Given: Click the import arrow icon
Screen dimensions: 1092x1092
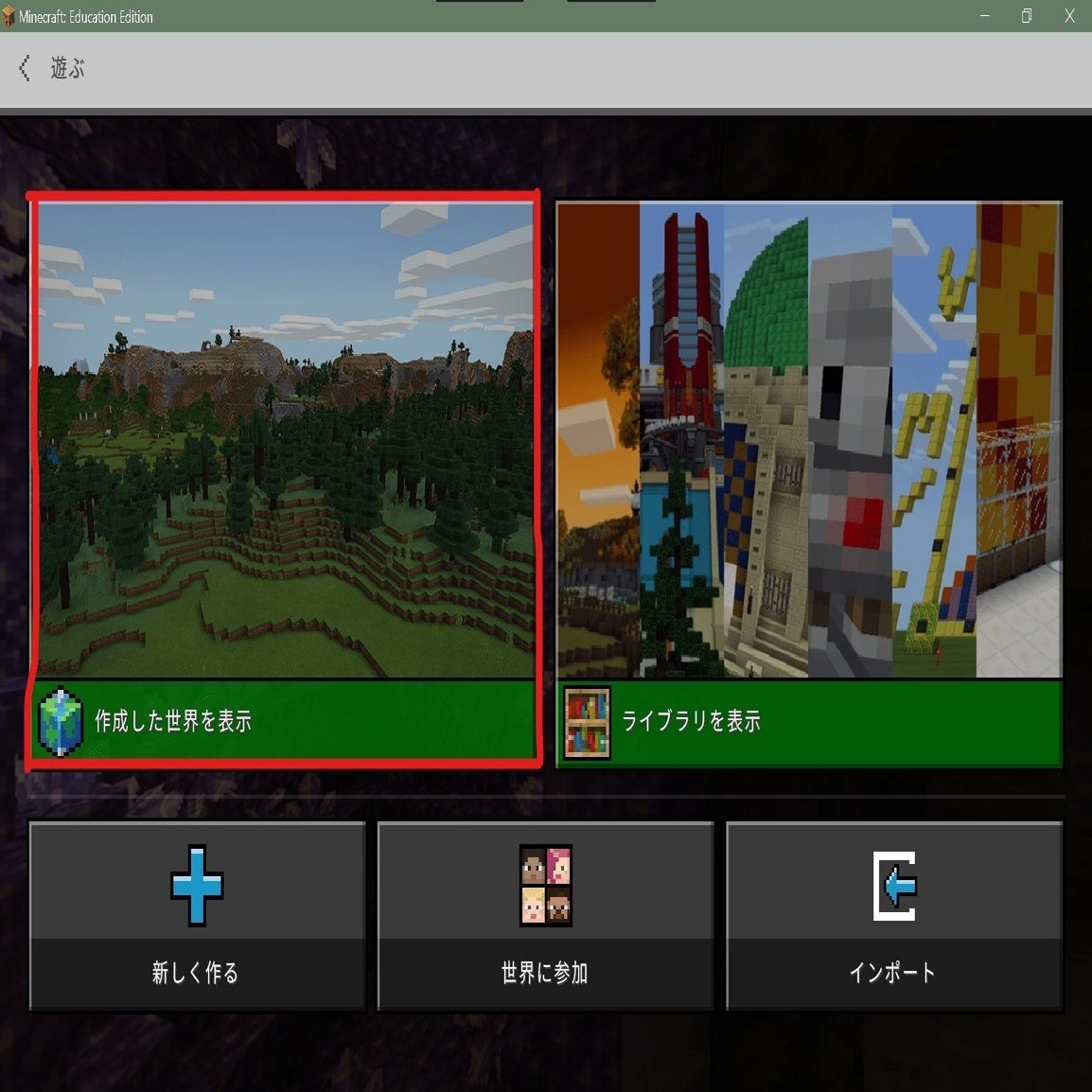Looking at the screenshot, I should pyautogui.click(x=895, y=886).
